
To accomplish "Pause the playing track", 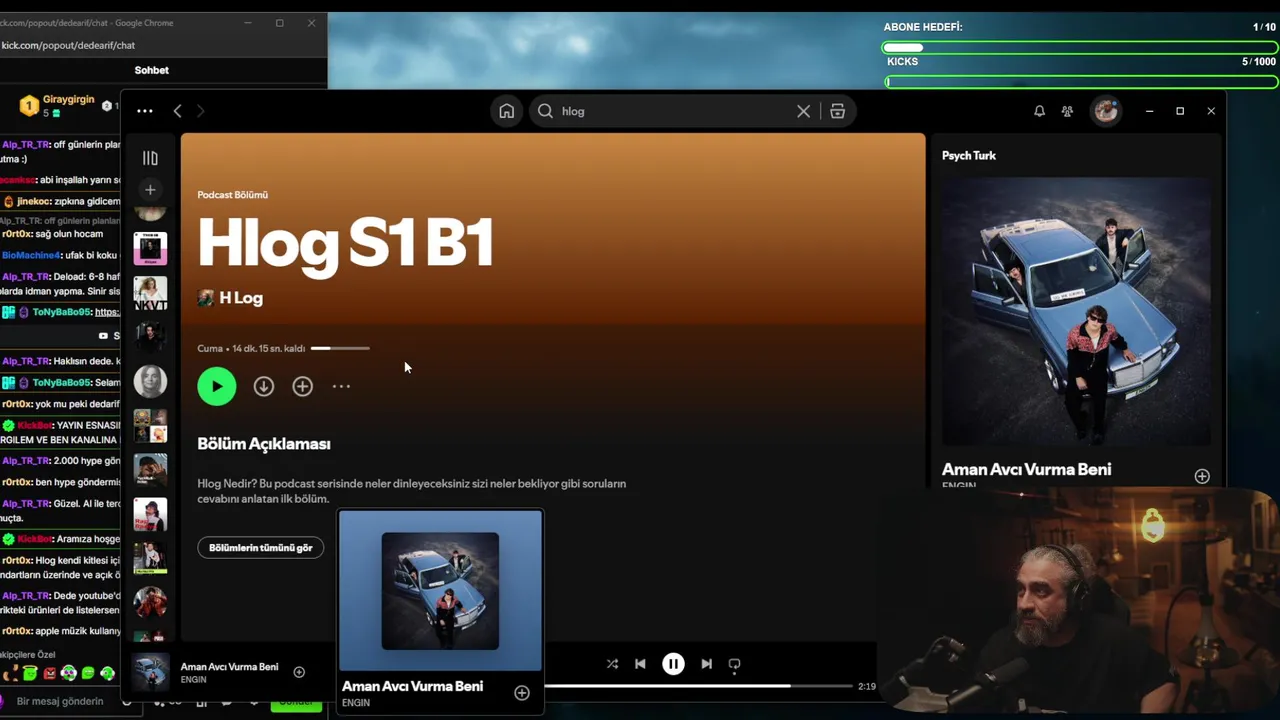I will pyautogui.click(x=674, y=664).
